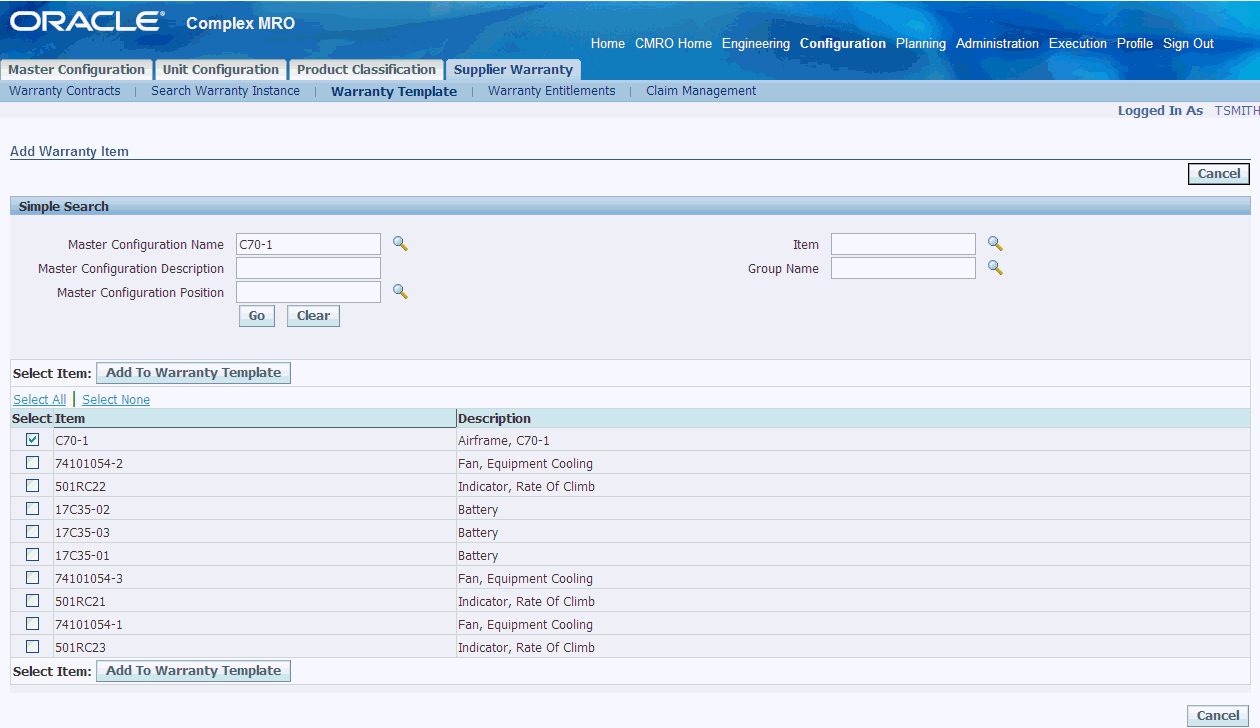Open the Administration menu link

tap(997, 44)
